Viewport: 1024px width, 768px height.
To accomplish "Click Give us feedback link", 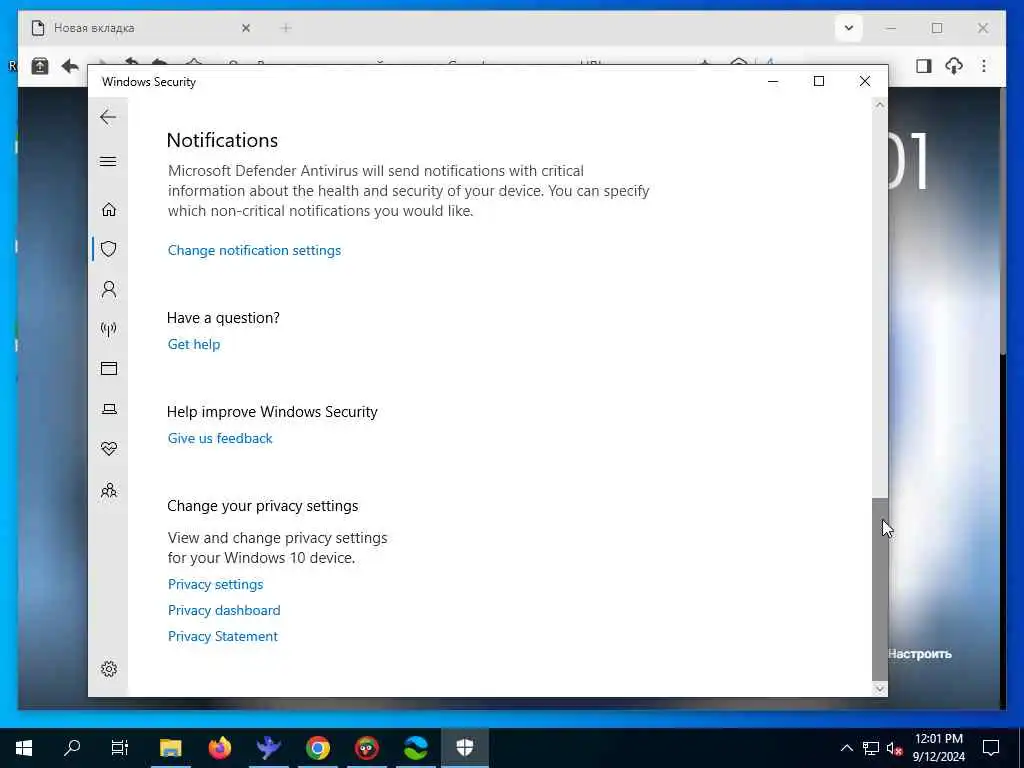I will coord(220,438).
